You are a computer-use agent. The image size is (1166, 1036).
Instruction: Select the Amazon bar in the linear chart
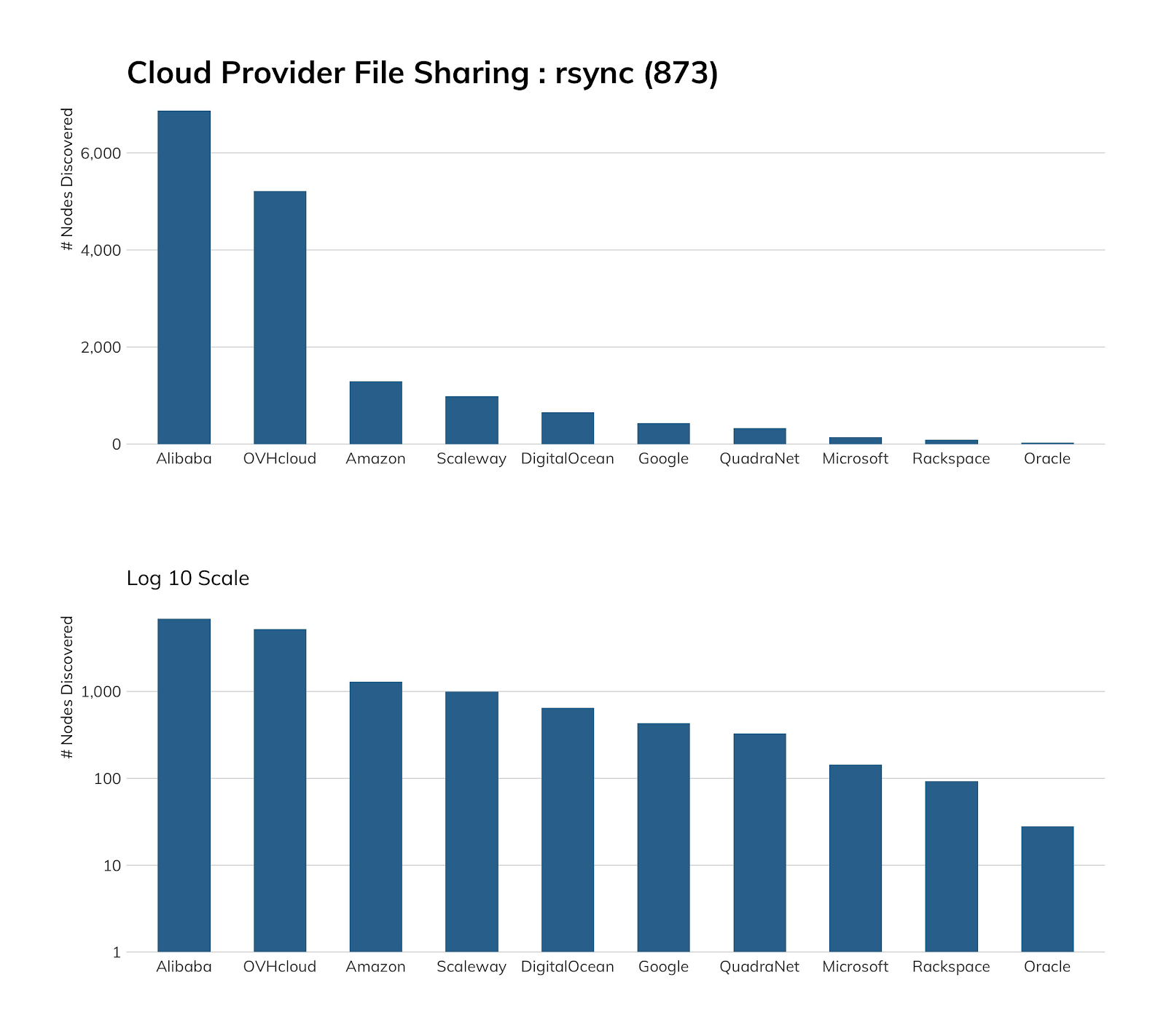point(376,412)
